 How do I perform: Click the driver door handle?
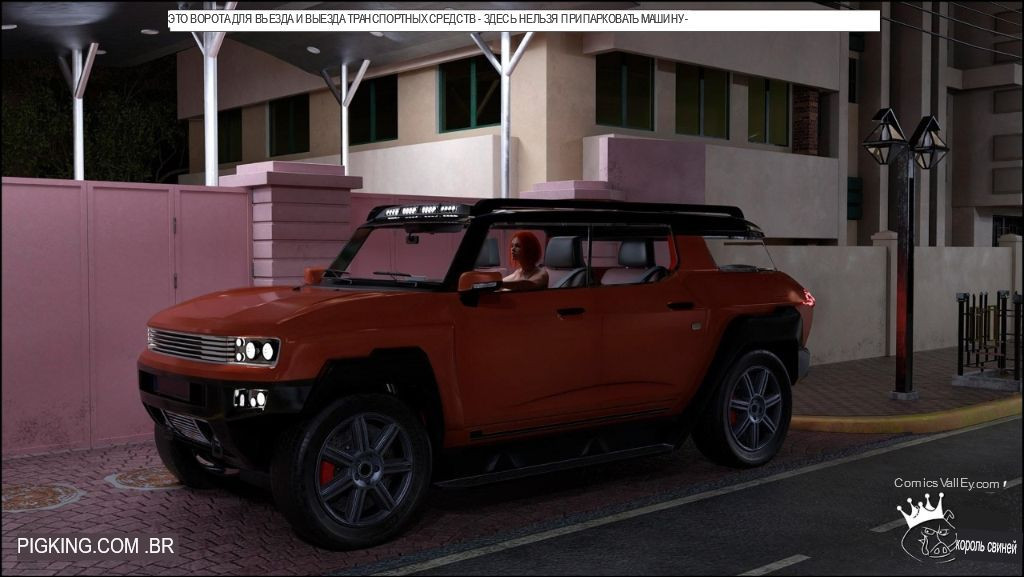[570, 312]
